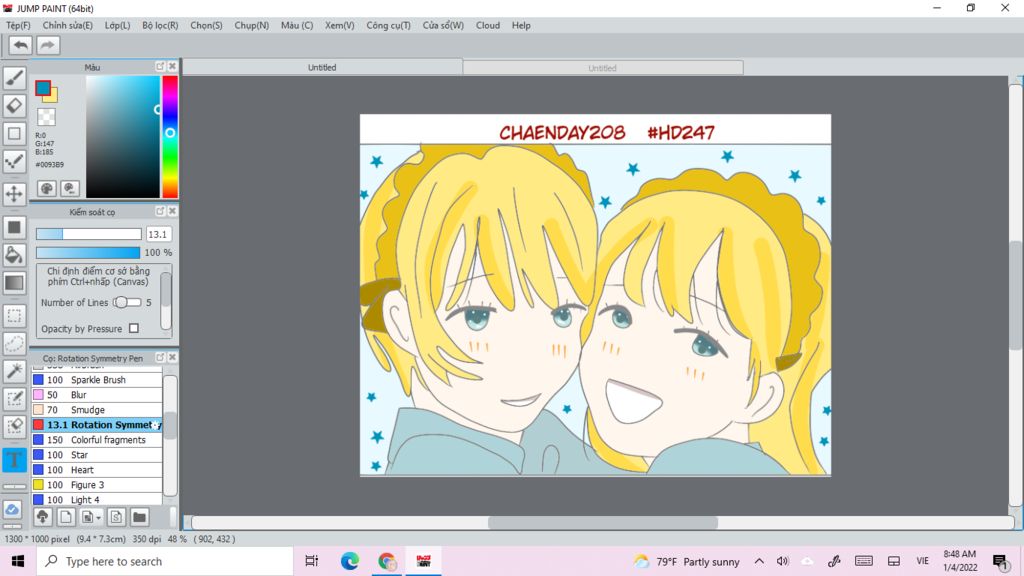Open the Bộ lọc(R) menu
This screenshot has height=576, width=1024.
(160, 25)
